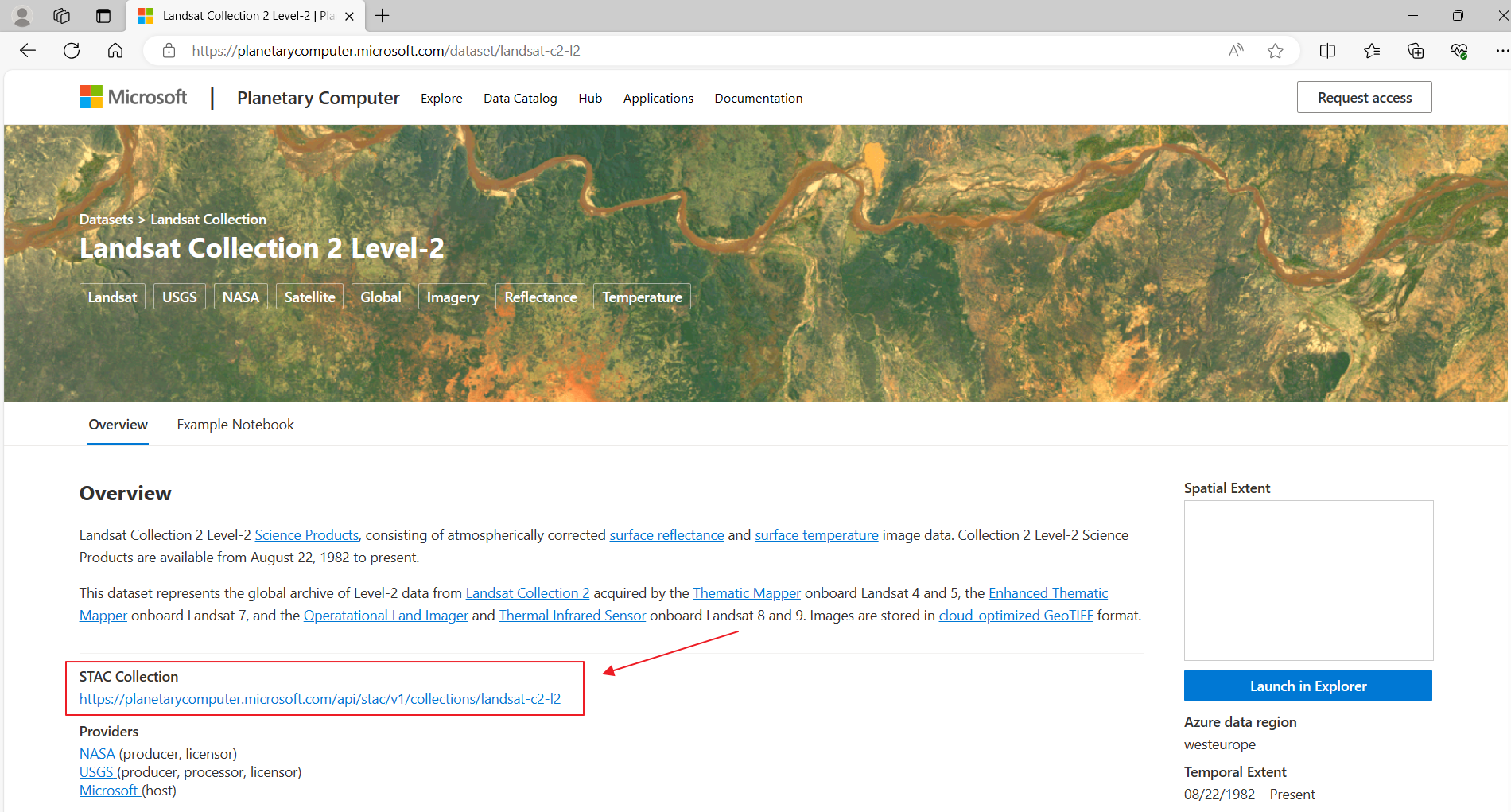The image size is (1511, 812).
Task: Open the Operatational Land Imager link
Action: (x=386, y=616)
